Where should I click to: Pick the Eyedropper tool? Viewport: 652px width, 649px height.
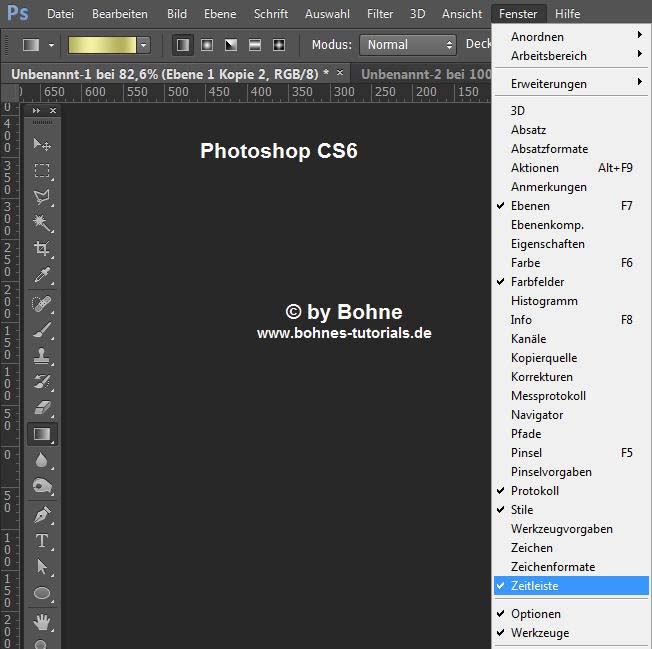coord(42,274)
